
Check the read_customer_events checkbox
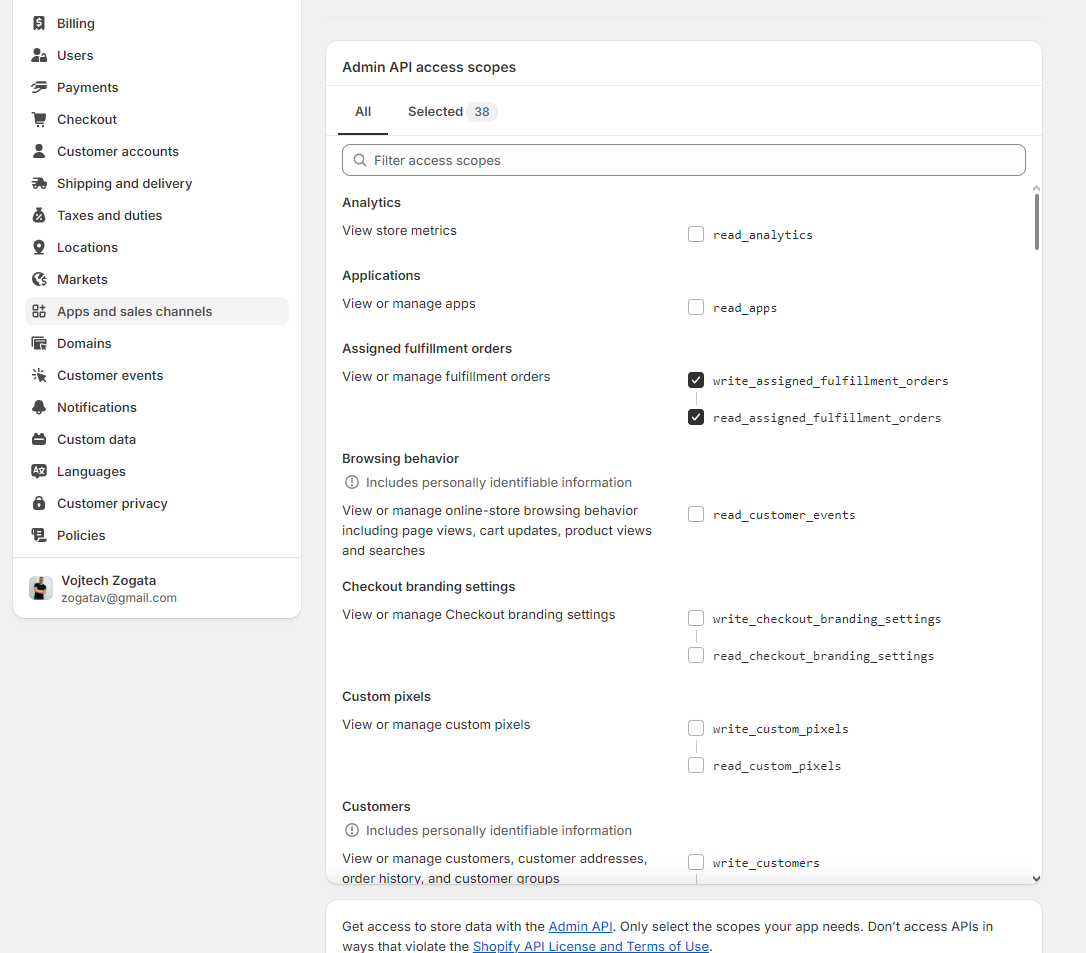(x=696, y=514)
